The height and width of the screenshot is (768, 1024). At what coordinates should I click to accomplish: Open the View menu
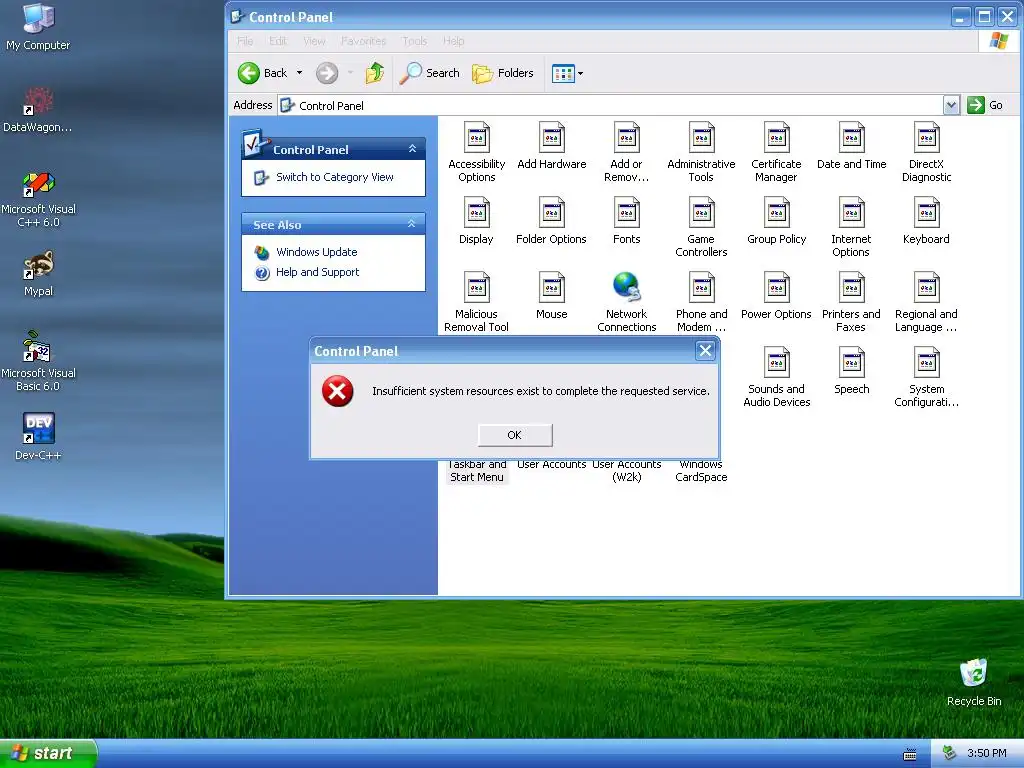314,41
